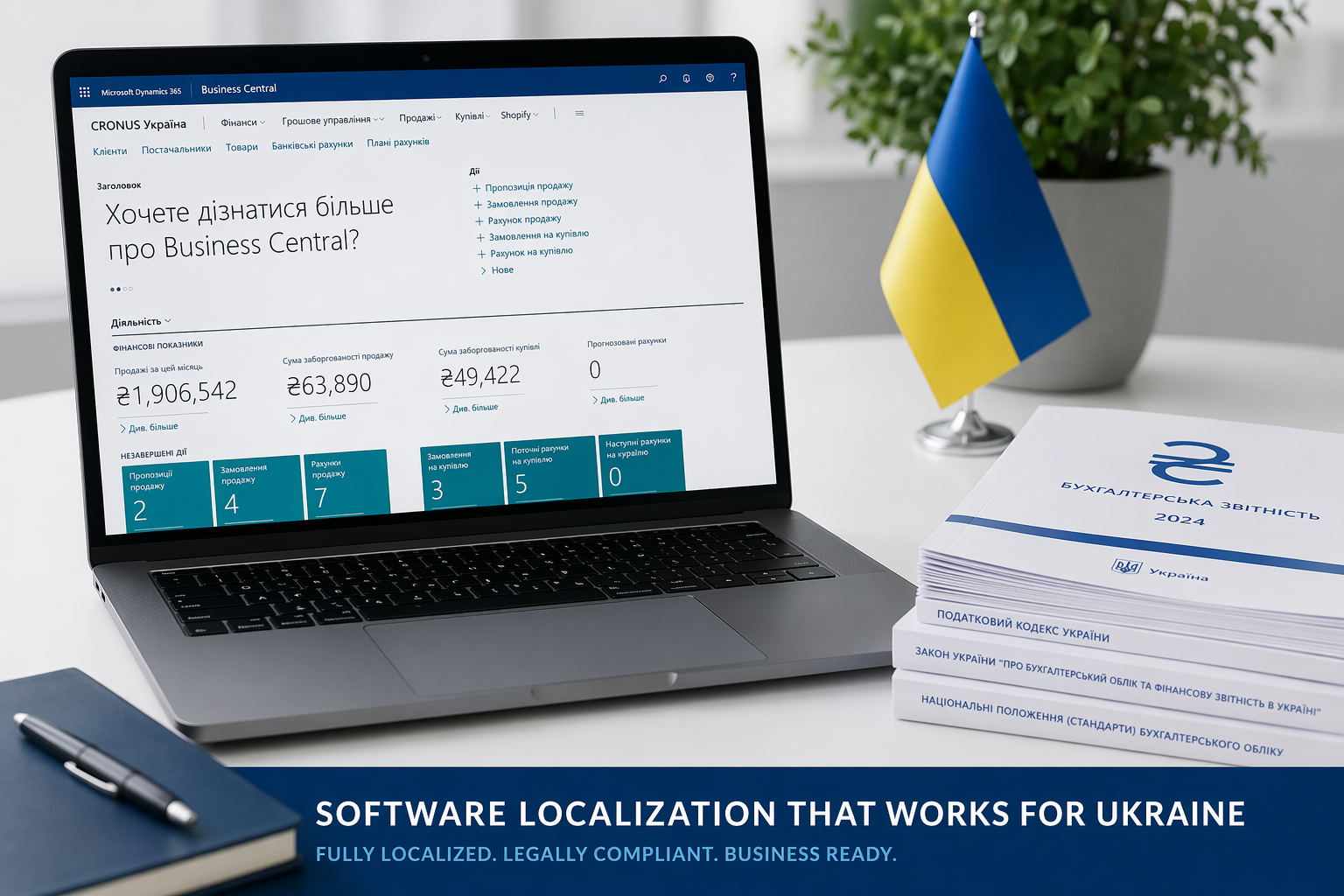
Task: Click the ₴1,906,542 sales value
Action: click(x=177, y=393)
